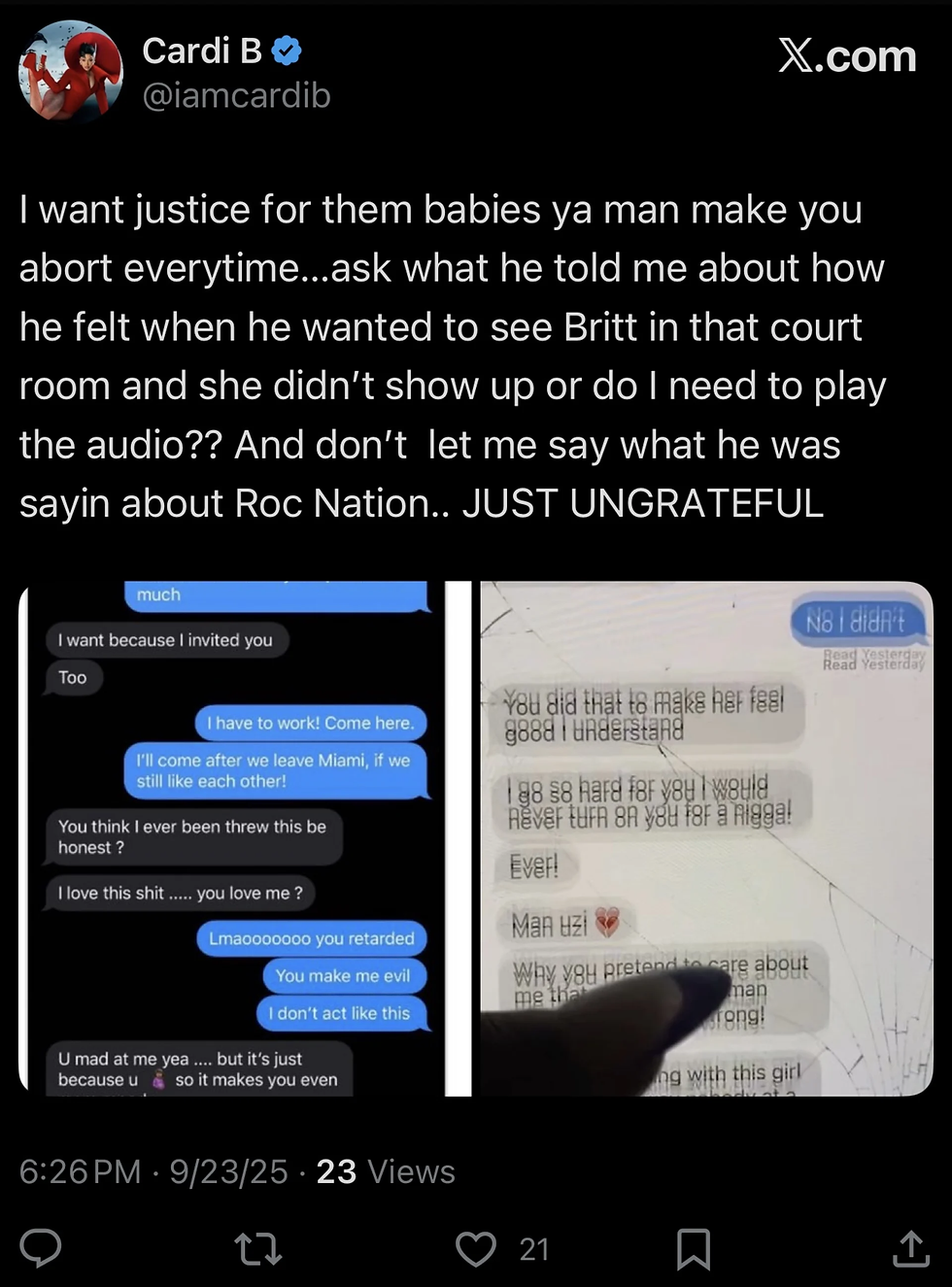Open the left dark-mode text screenshot

[x=233, y=838]
